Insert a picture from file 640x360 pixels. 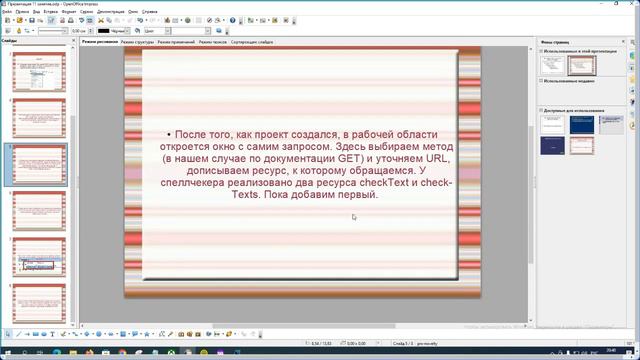click(189, 334)
